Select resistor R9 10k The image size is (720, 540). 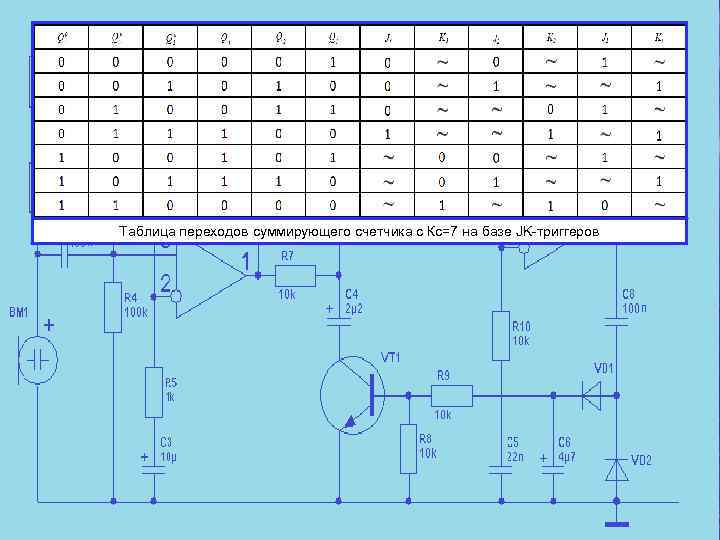452,395
